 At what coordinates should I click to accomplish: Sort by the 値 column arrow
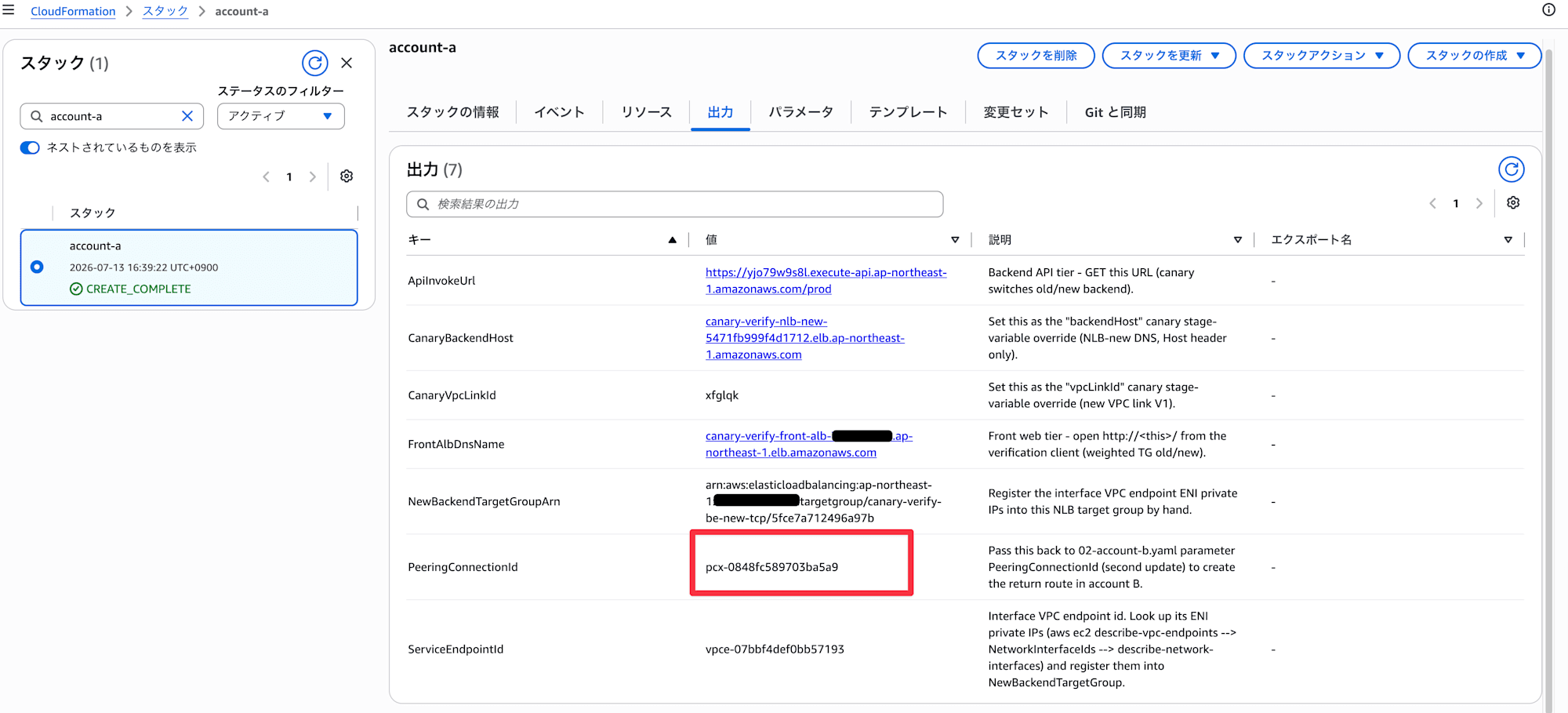955,240
